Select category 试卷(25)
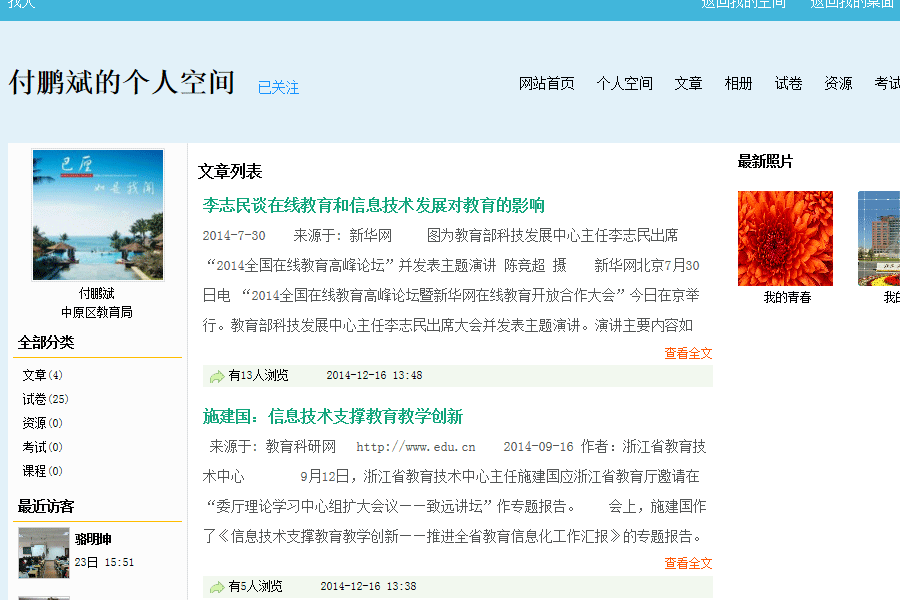The height and width of the screenshot is (600, 900). 45,400
